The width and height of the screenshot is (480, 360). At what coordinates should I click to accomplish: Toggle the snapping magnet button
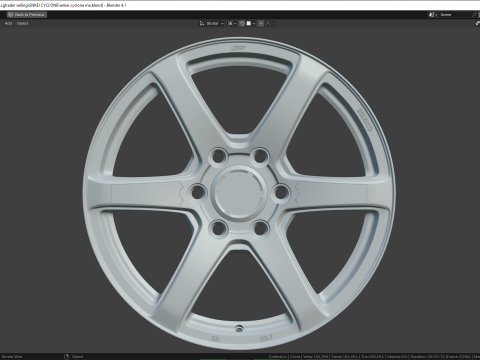click(242, 23)
